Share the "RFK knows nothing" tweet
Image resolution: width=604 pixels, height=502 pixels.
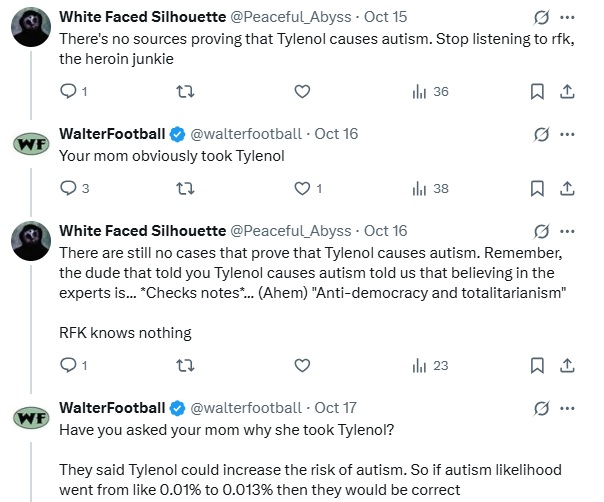coord(566,366)
